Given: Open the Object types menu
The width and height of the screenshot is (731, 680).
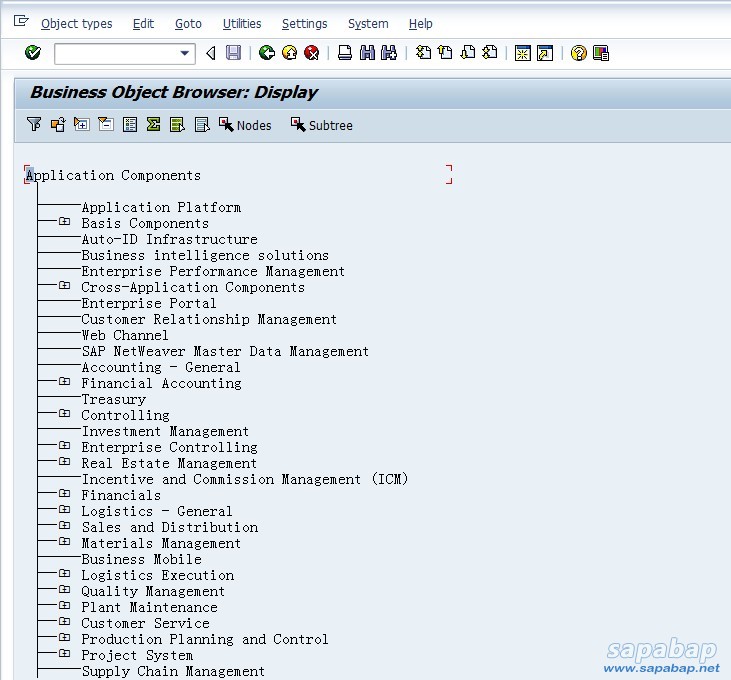Looking at the screenshot, I should 76,24.
